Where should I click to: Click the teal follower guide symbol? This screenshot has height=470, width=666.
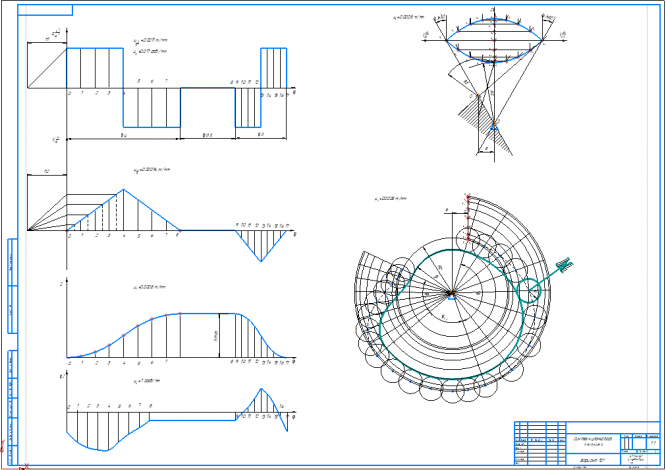564,265
